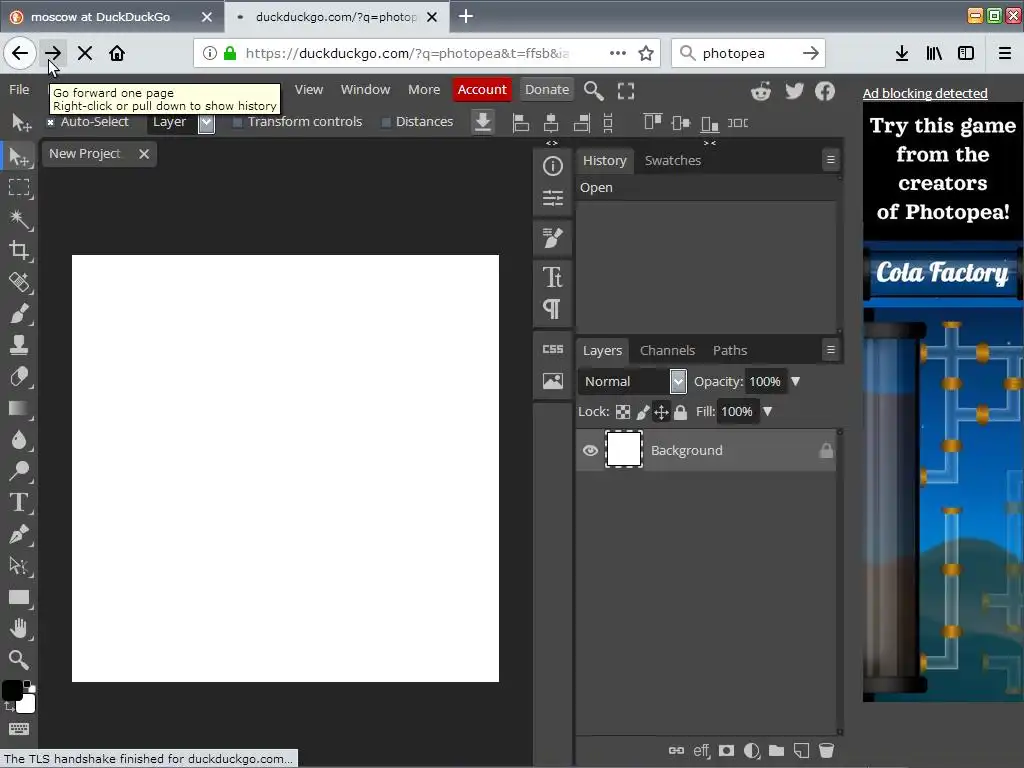Select the Eraser tool
This screenshot has width=1024, height=768.
point(19,377)
